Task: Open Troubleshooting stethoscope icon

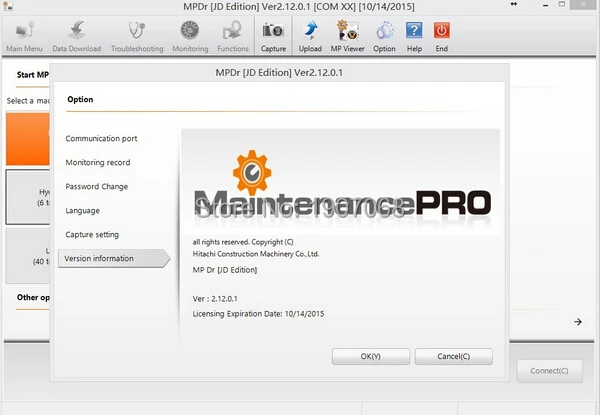Action: click(x=137, y=37)
